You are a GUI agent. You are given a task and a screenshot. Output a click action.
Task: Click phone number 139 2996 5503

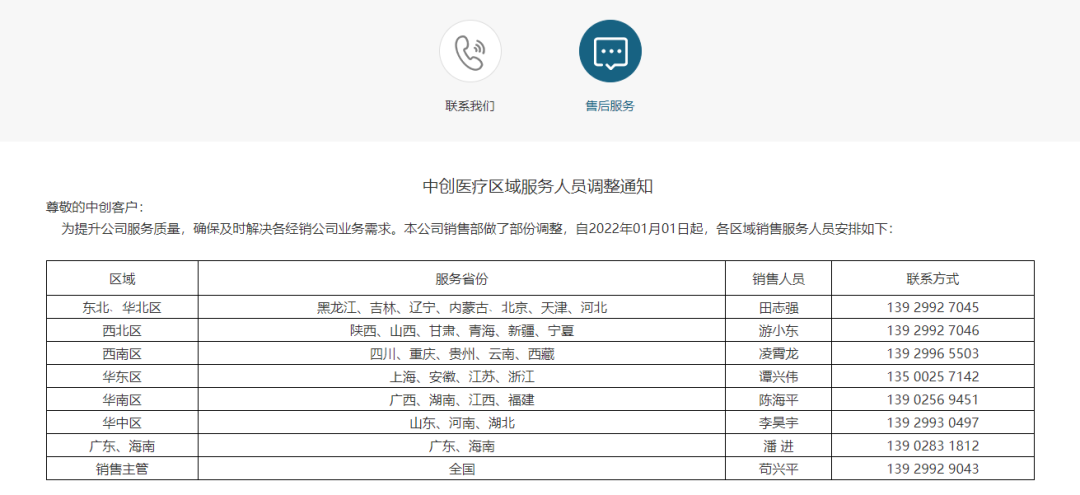(x=932, y=353)
